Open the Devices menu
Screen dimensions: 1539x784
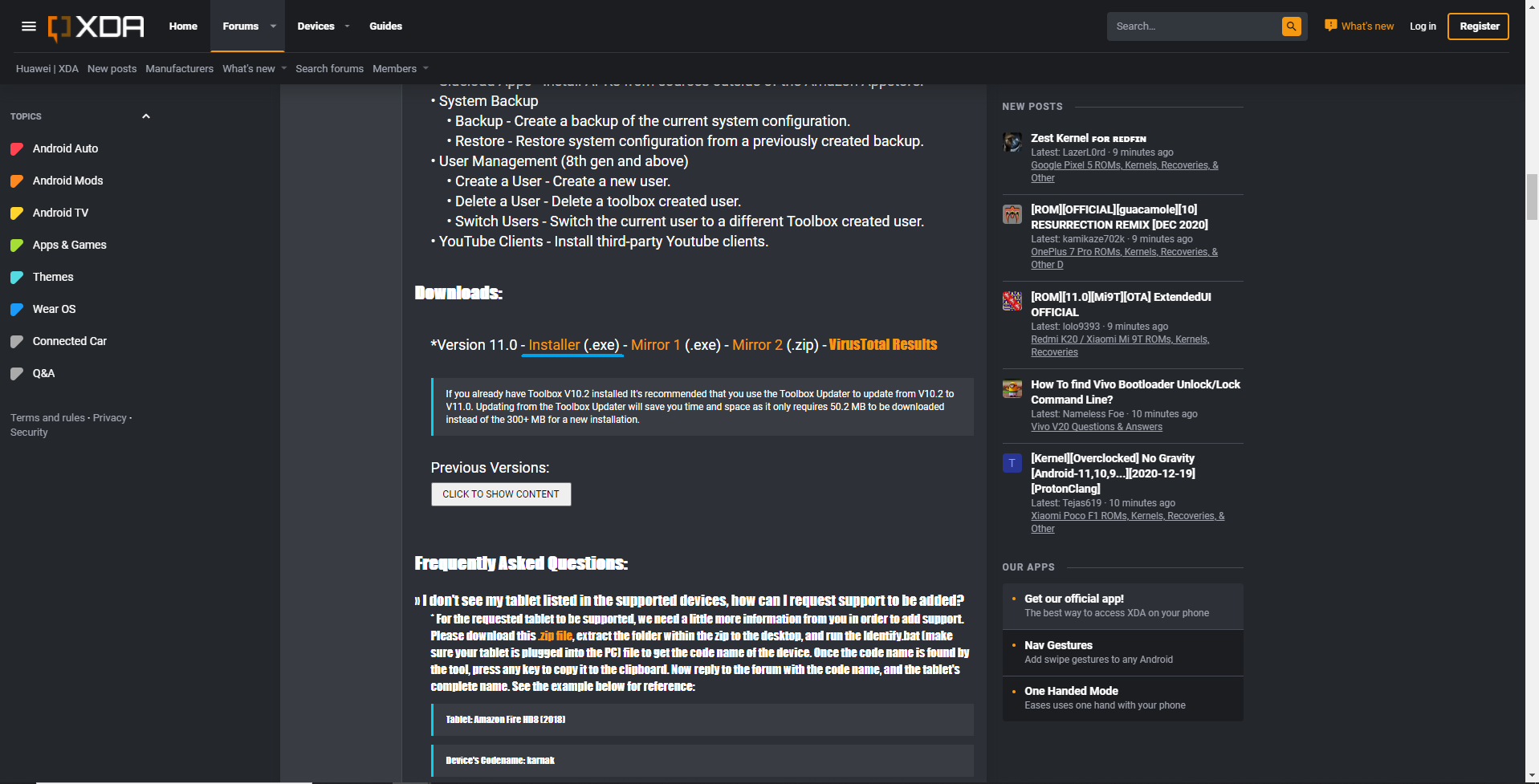coord(316,26)
